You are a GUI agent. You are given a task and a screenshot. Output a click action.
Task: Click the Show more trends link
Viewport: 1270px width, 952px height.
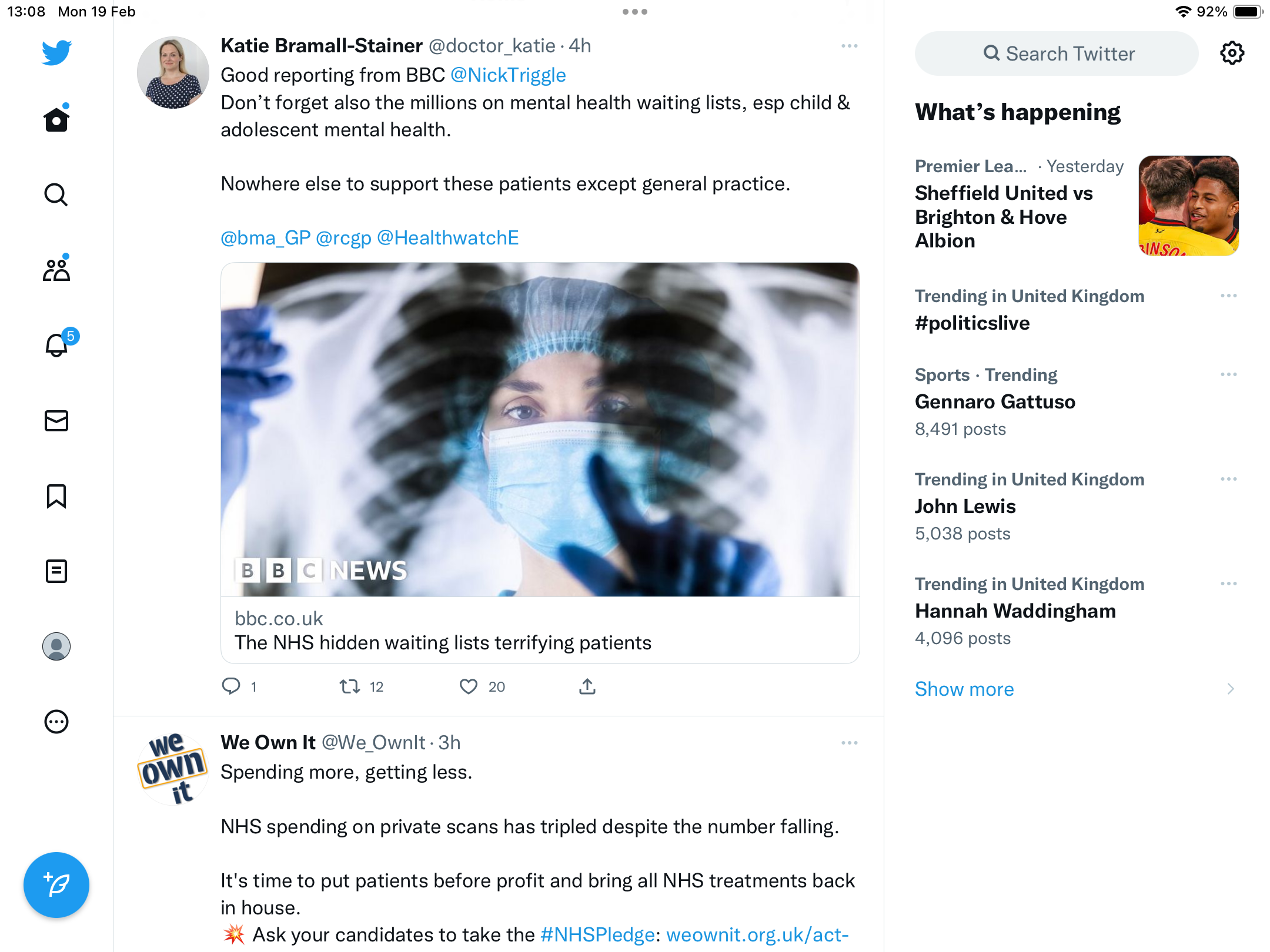[x=964, y=689]
